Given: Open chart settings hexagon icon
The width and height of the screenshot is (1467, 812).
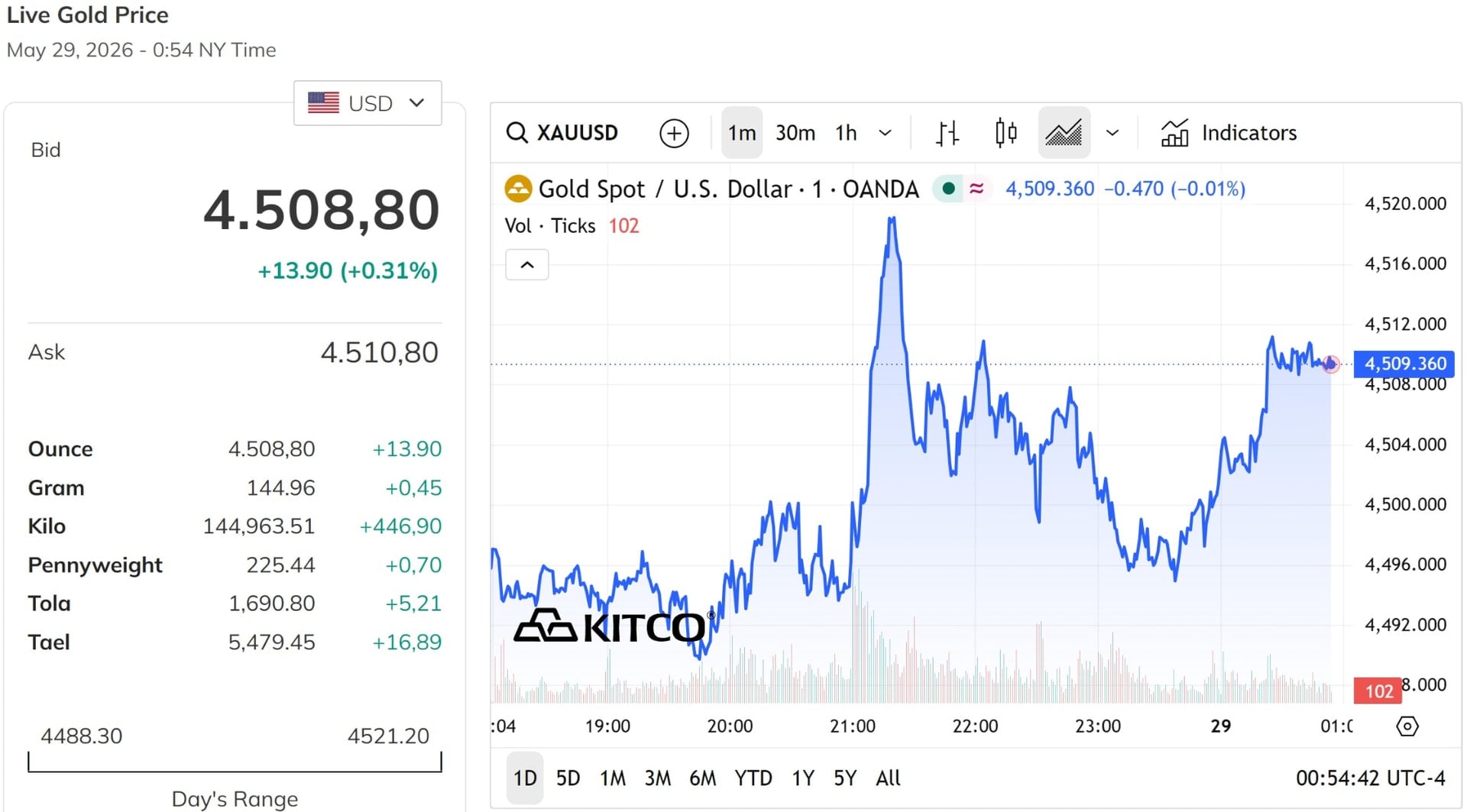Looking at the screenshot, I should tap(1407, 726).
